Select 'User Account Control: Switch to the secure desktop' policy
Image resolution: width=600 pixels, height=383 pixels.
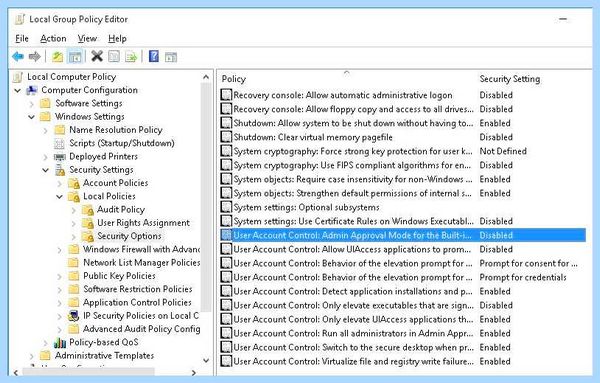coord(403,347)
